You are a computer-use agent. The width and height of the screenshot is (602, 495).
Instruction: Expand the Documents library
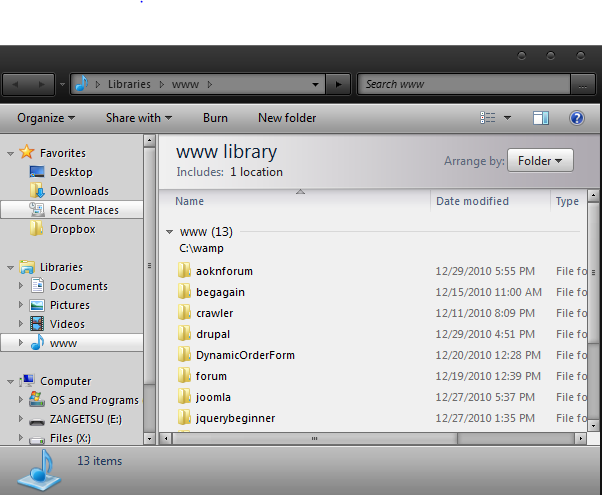tap(21, 286)
